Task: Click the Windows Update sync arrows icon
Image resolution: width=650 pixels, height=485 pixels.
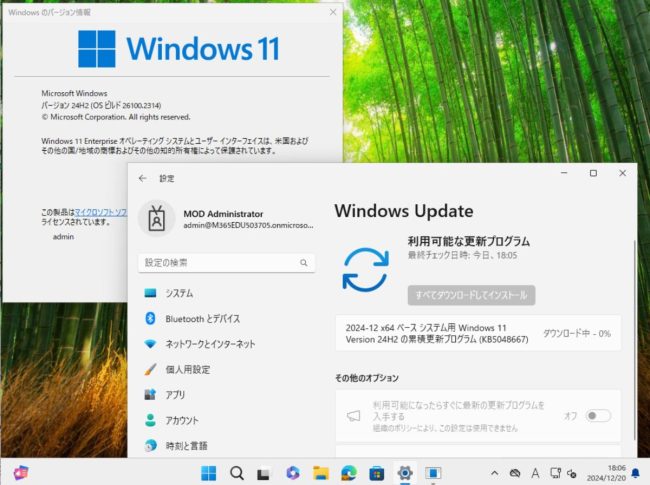Action: (365, 269)
